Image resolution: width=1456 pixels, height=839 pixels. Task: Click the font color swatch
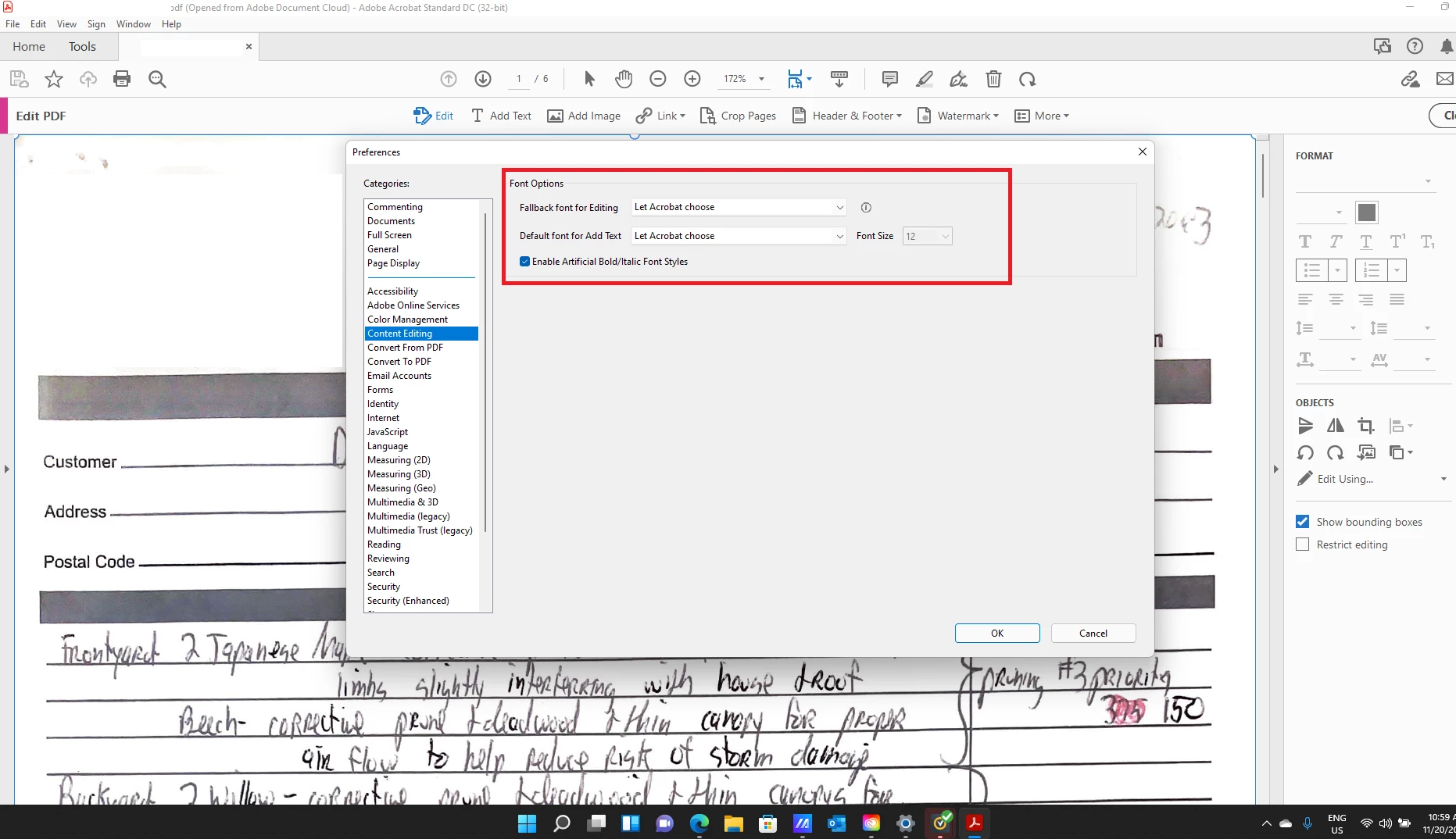(x=1367, y=212)
